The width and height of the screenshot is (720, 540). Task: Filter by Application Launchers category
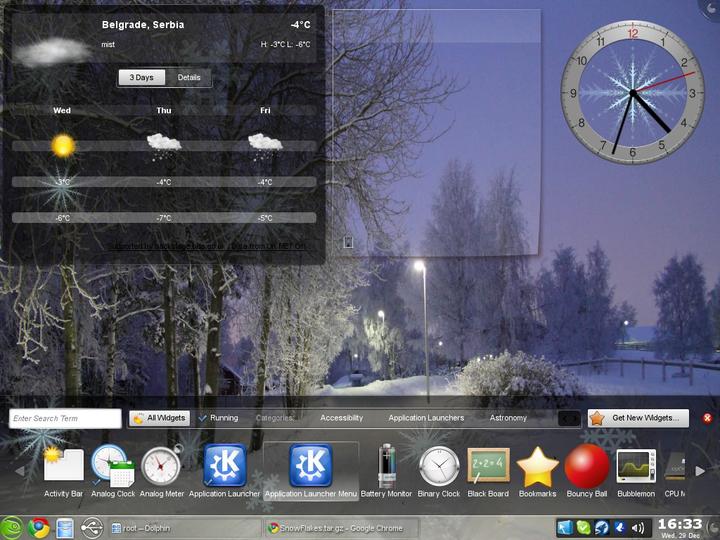point(426,418)
